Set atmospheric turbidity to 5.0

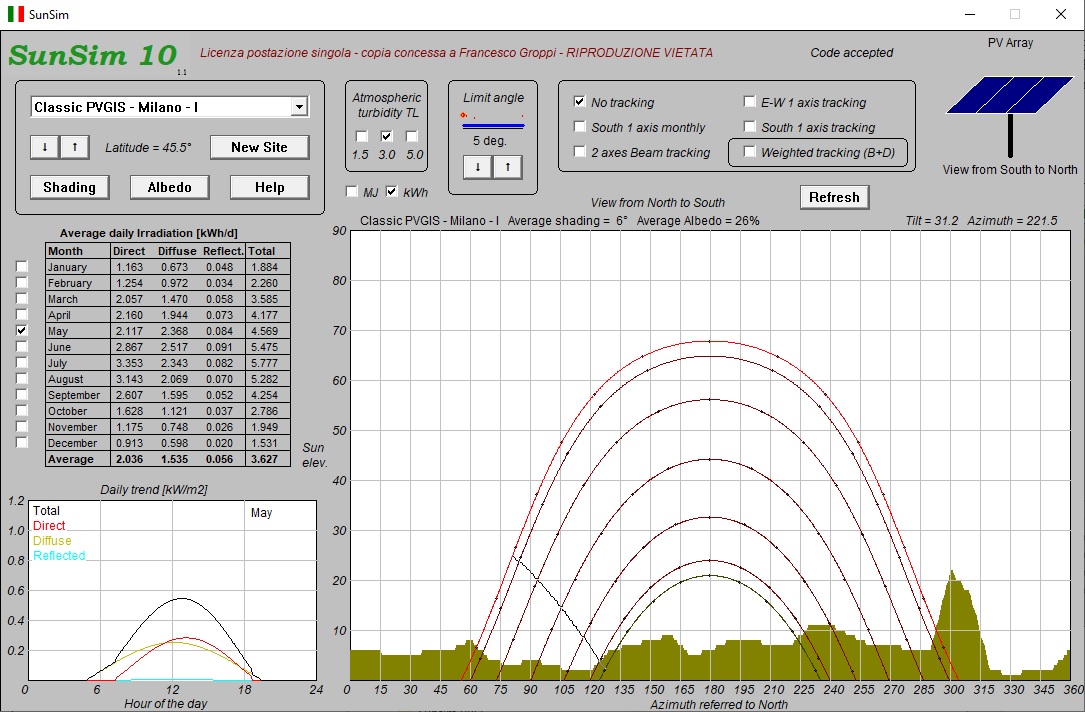(412, 136)
